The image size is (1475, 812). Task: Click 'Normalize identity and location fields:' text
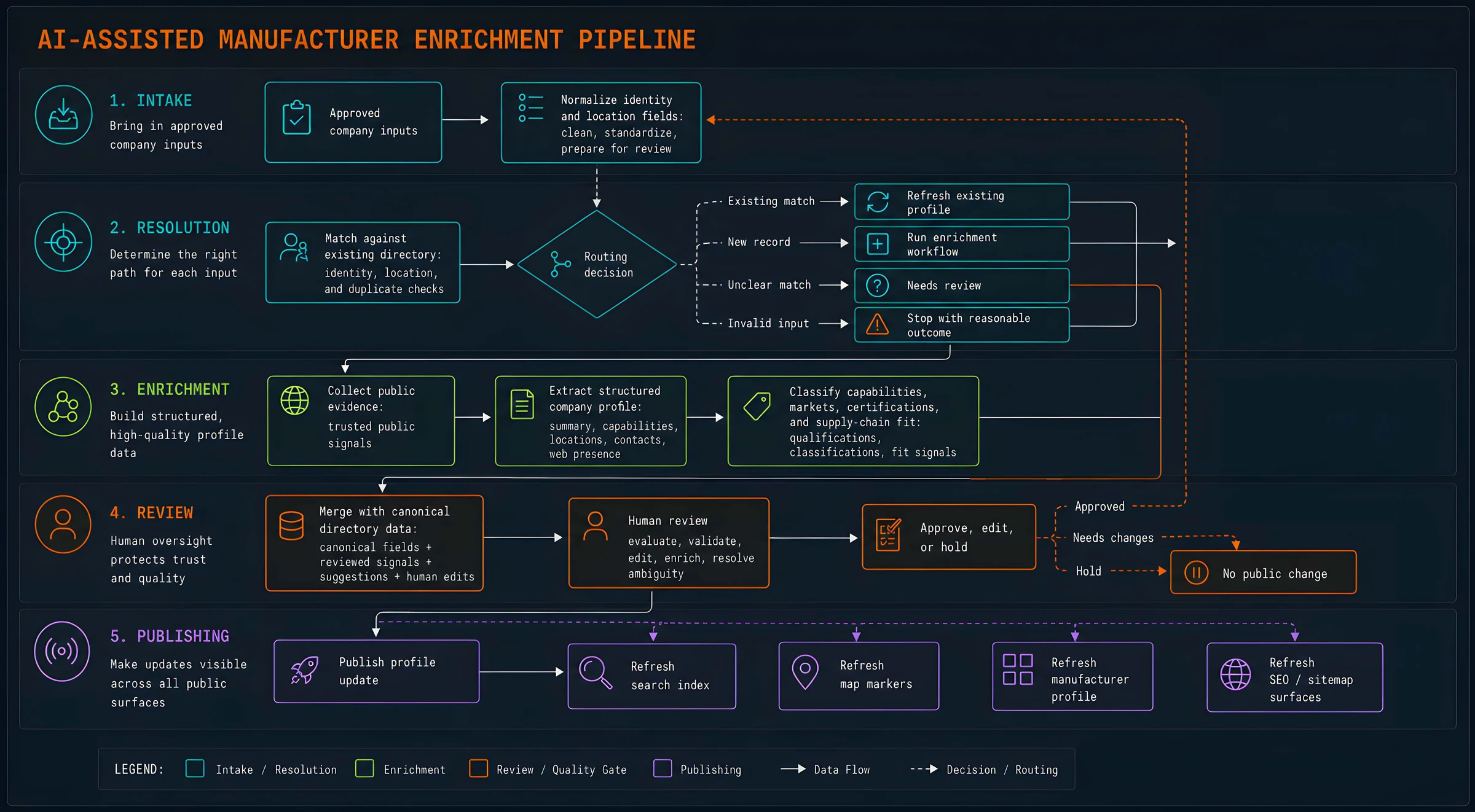pos(622,108)
